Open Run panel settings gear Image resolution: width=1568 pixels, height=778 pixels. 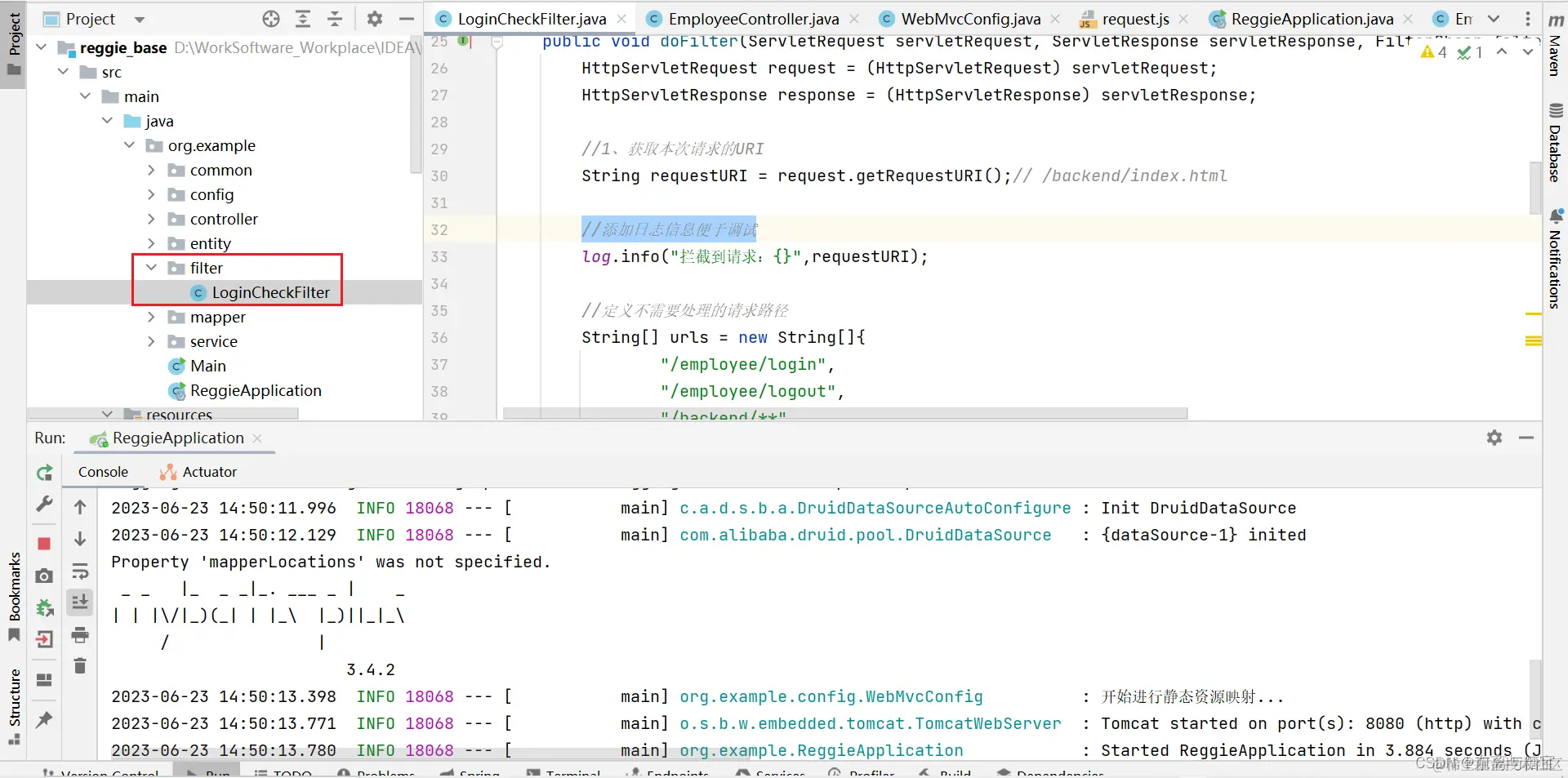click(1494, 438)
